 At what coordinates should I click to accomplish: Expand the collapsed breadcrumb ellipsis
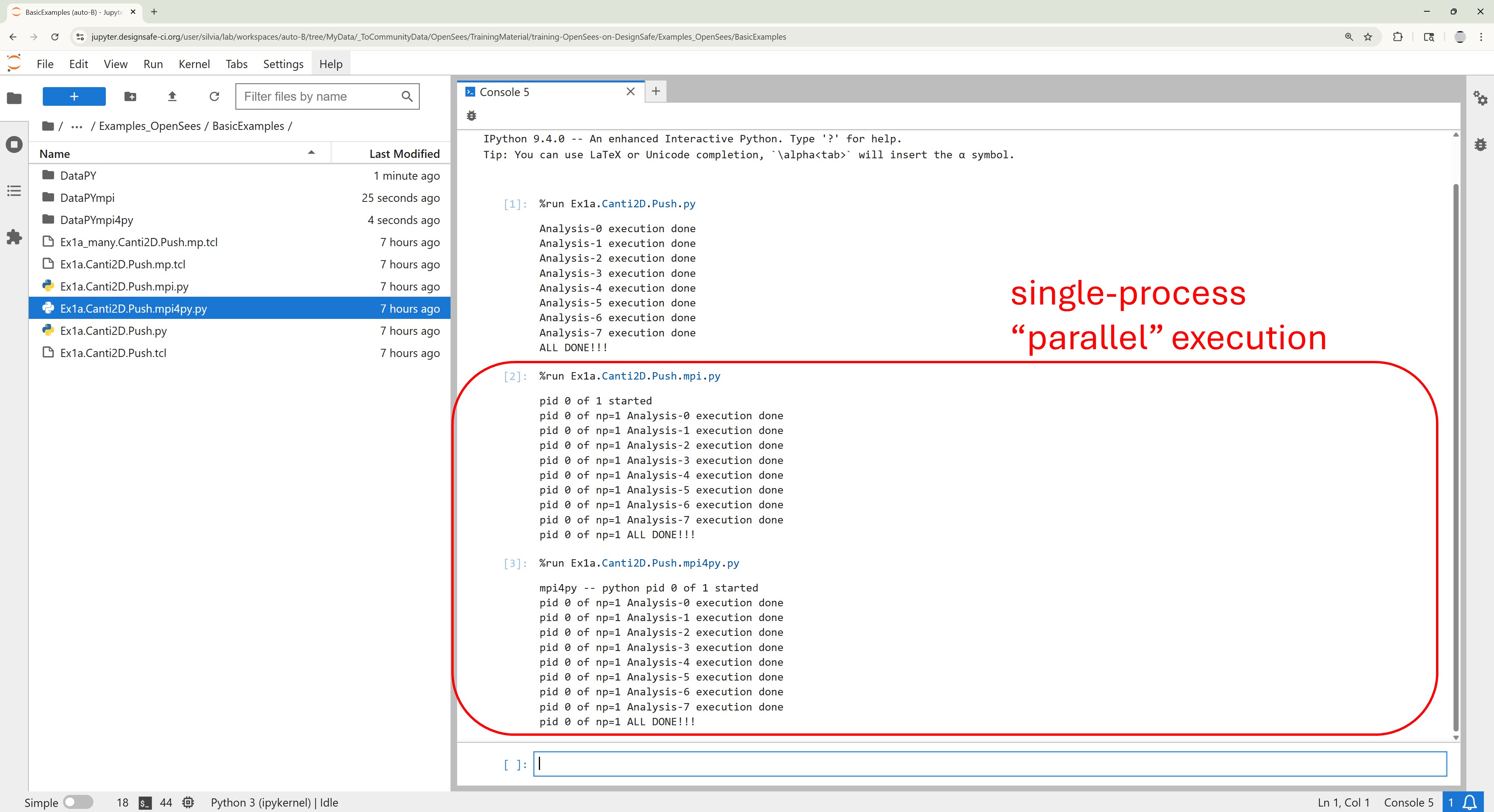pos(77,126)
